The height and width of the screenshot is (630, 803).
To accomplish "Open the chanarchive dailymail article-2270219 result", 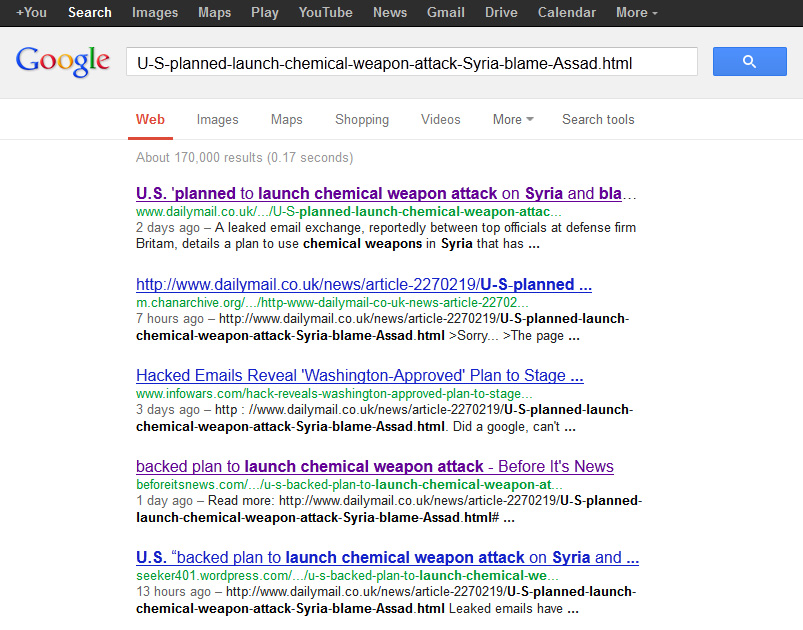I will point(364,284).
